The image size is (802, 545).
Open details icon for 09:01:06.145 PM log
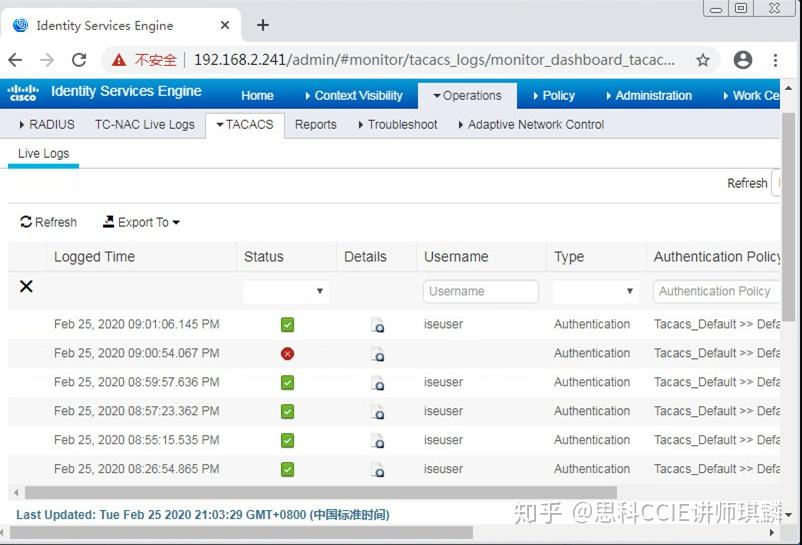click(377, 325)
